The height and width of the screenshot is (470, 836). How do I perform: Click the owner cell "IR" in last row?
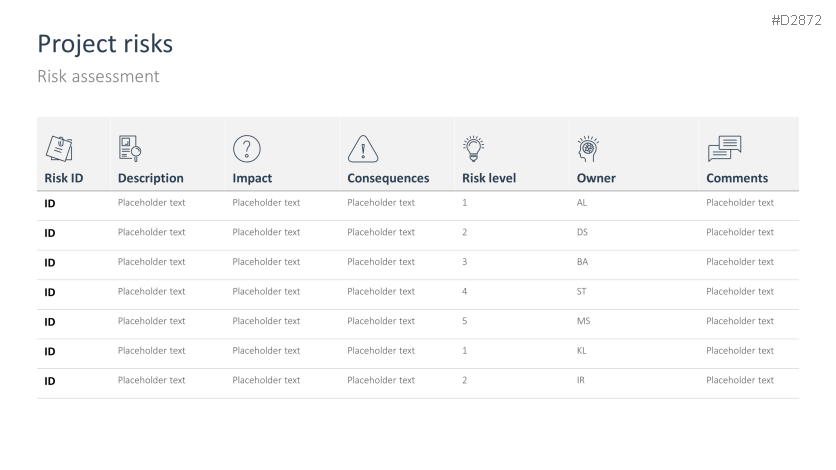pyautogui.click(x=581, y=380)
